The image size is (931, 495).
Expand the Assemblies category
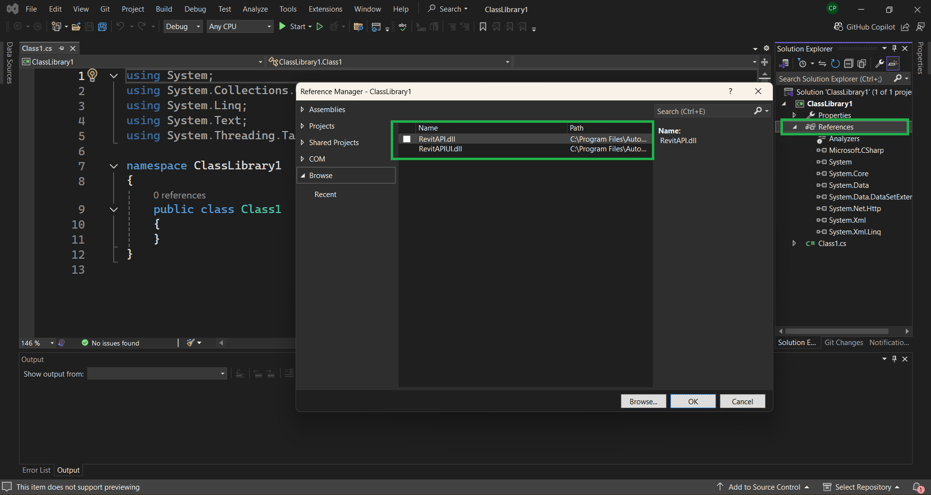pyautogui.click(x=303, y=109)
